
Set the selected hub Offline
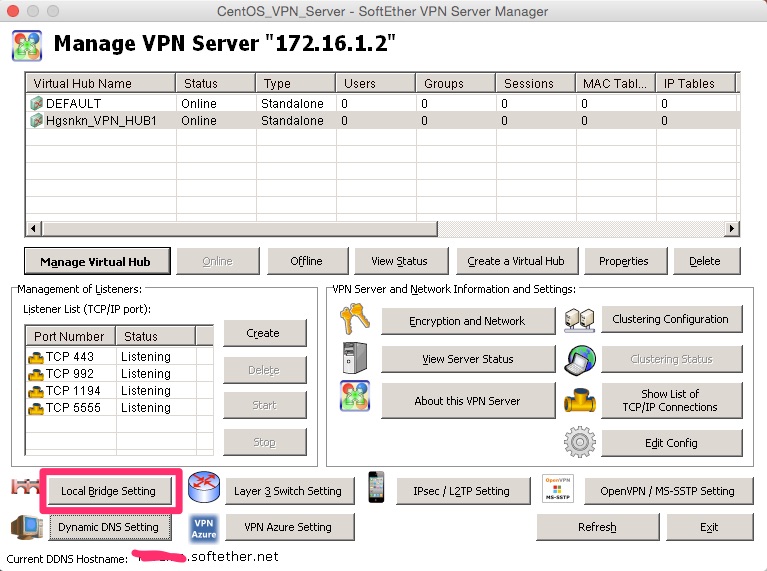pyautogui.click(x=307, y=261)
